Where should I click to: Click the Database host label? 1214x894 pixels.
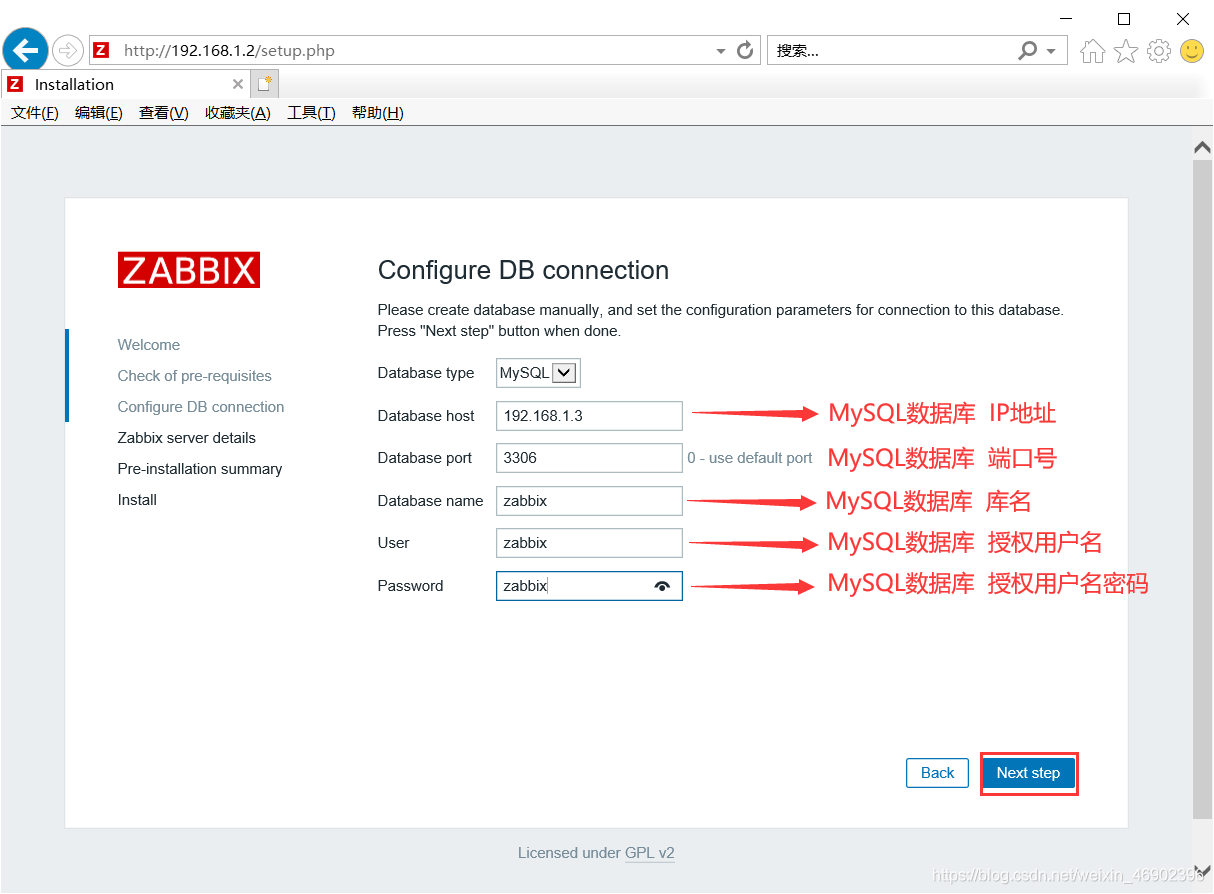click(x=426, y=416)
